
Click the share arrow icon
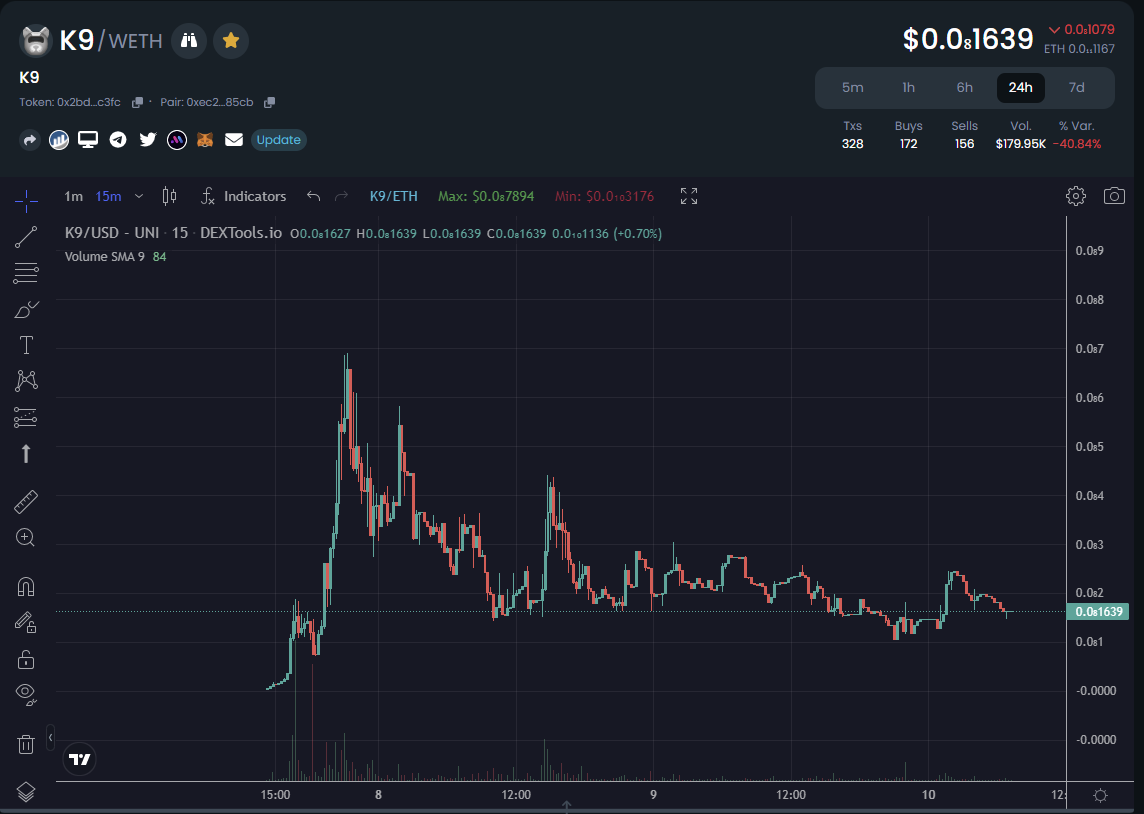click(29, 140)
